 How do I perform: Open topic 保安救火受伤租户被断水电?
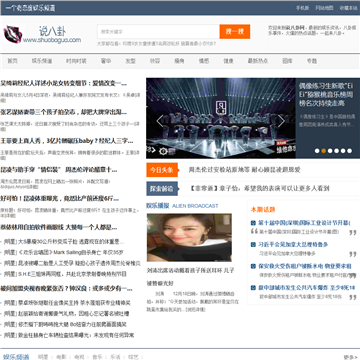[305, 266]
